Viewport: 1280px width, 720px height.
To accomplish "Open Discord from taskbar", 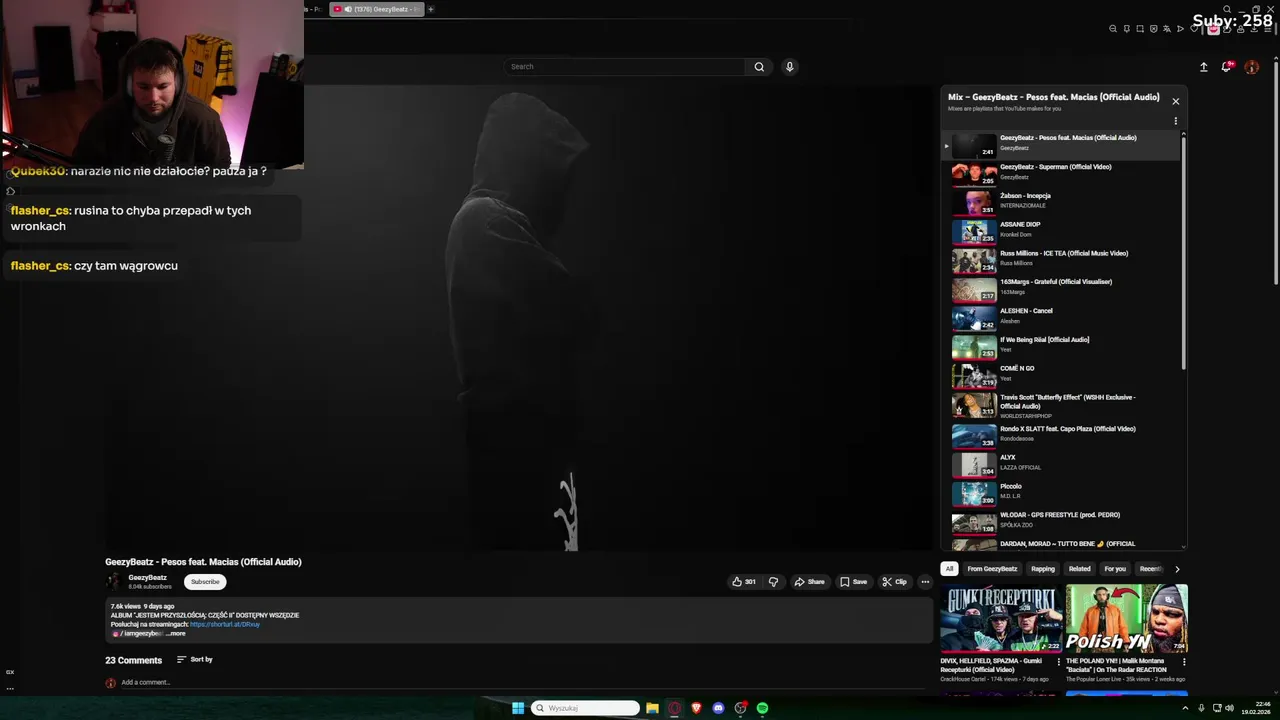I will coord(718,708).
